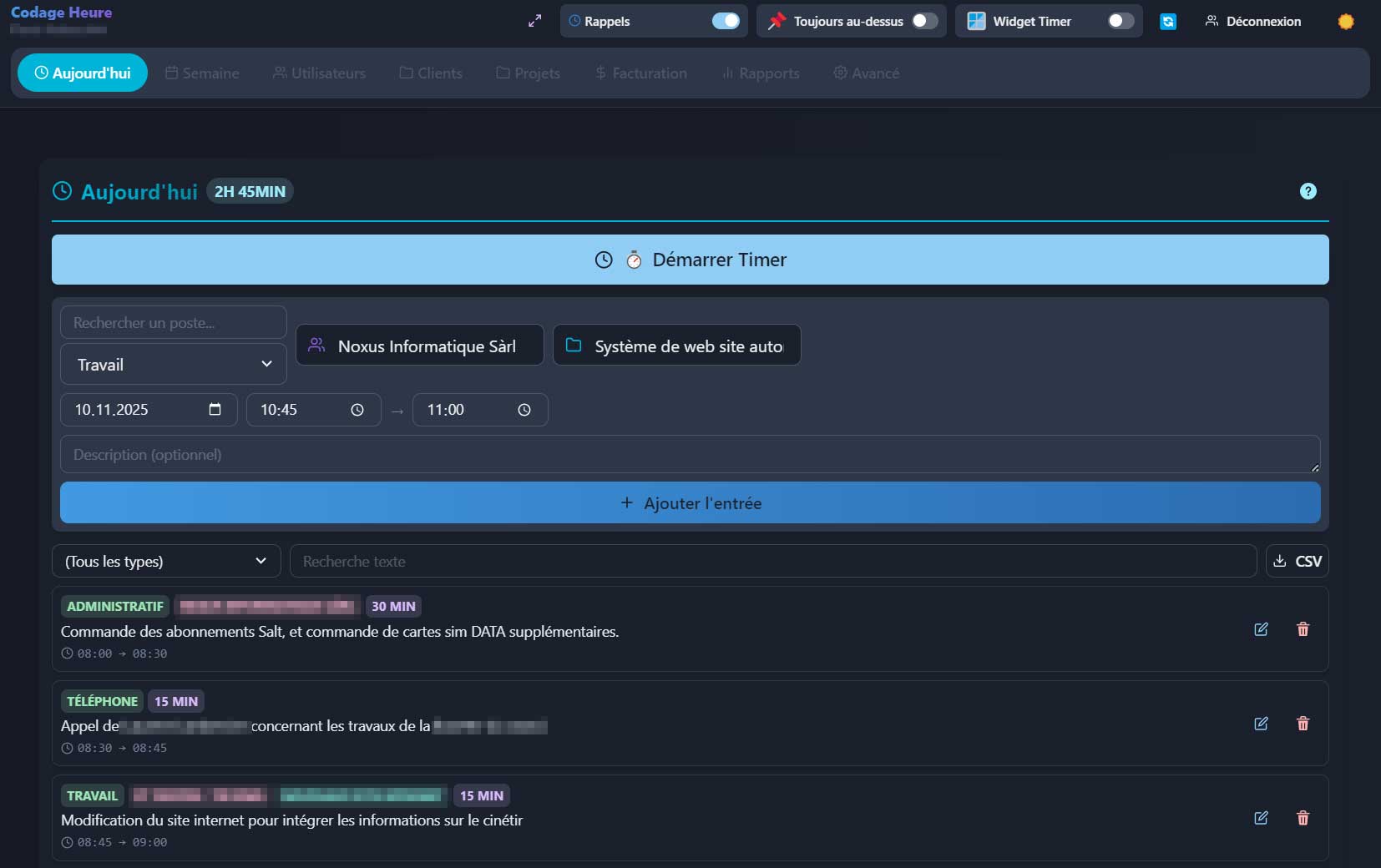The image size is (1381, 868).
Task: Click the blue refresh sync icon
Action: pyautogui.click(x=1168, y=22)
